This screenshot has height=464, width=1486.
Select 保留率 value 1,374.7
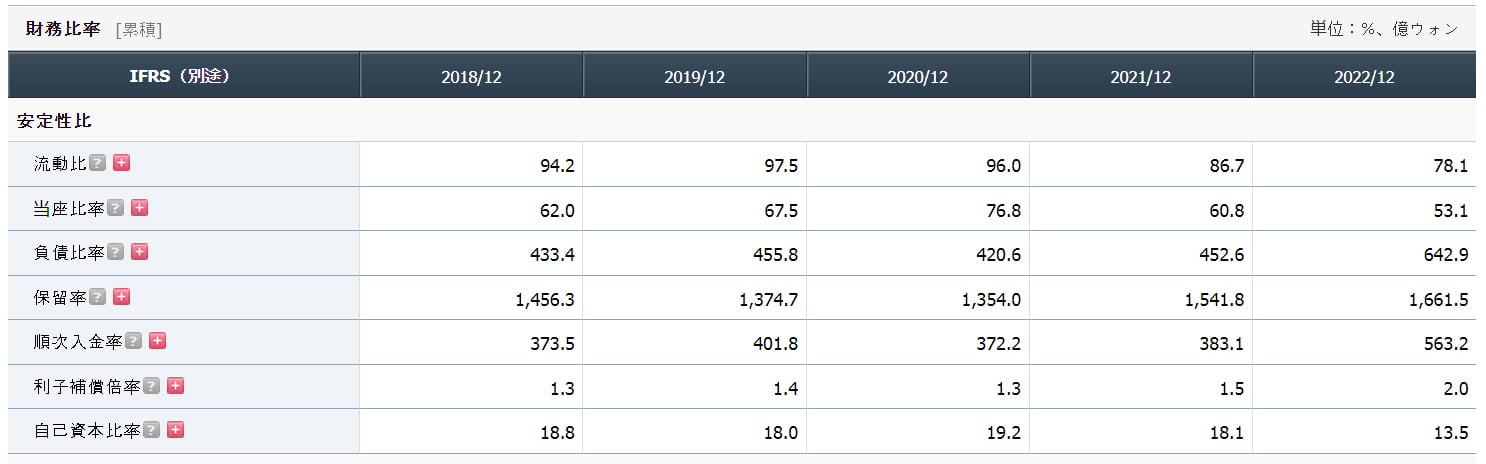pyautogui.click(x=768, y=300)
